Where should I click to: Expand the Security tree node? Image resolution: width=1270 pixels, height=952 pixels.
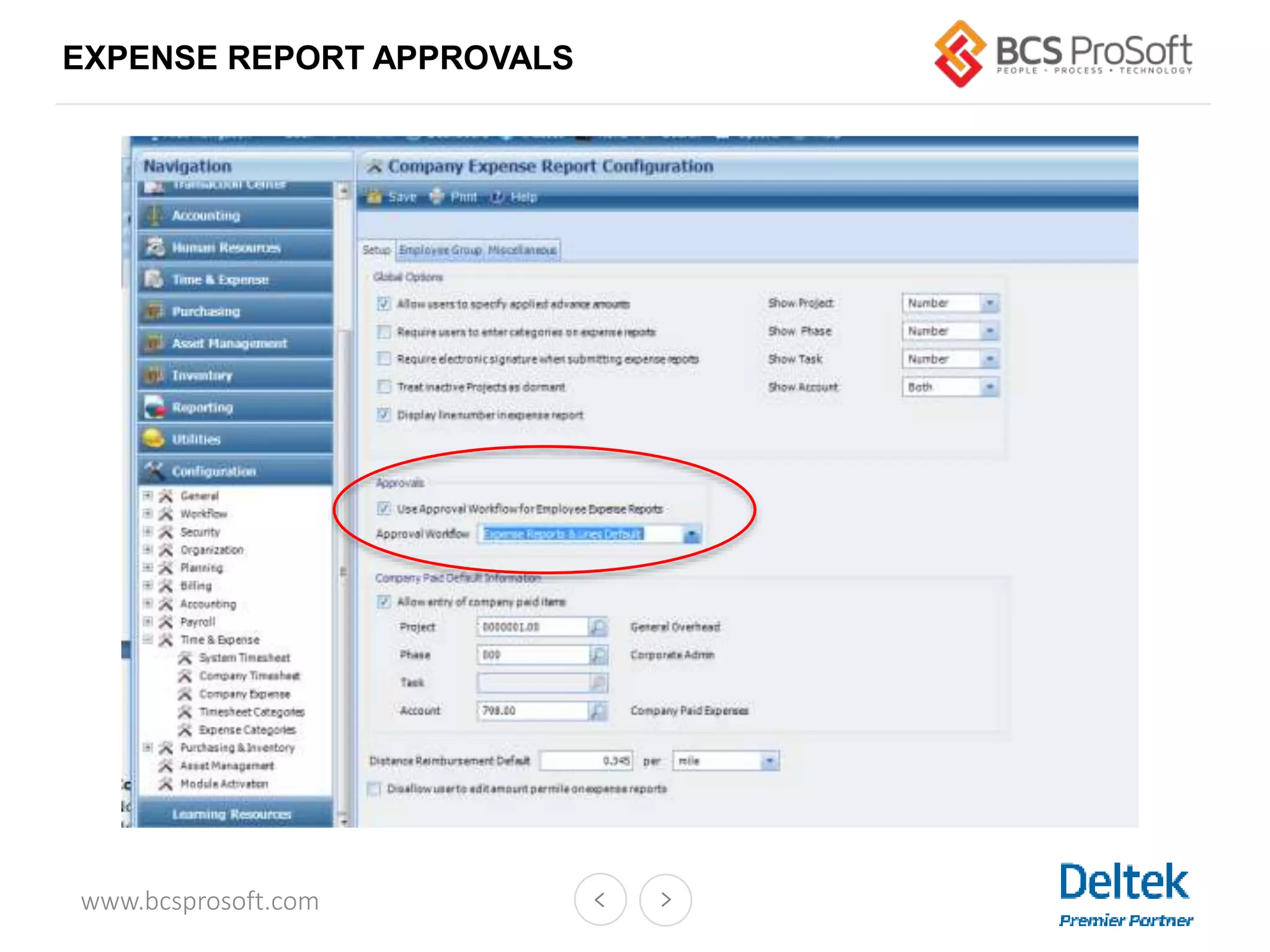coord(148,532)
